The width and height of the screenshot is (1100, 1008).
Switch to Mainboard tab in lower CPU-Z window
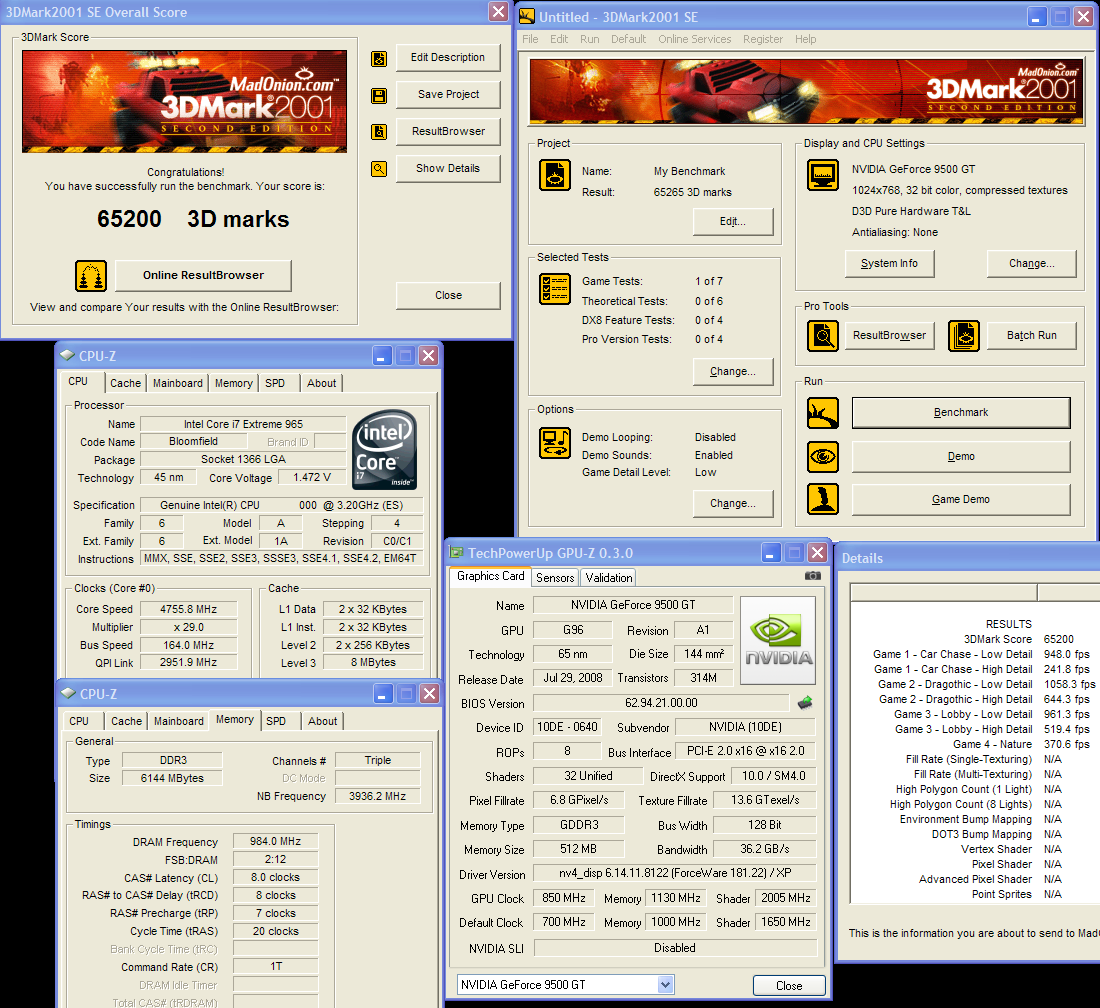(x=179, y=721)
